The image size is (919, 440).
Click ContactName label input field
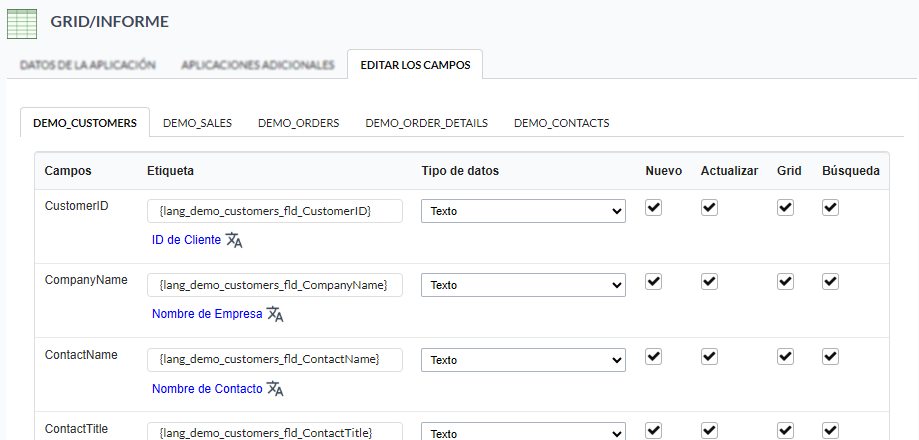275,360
